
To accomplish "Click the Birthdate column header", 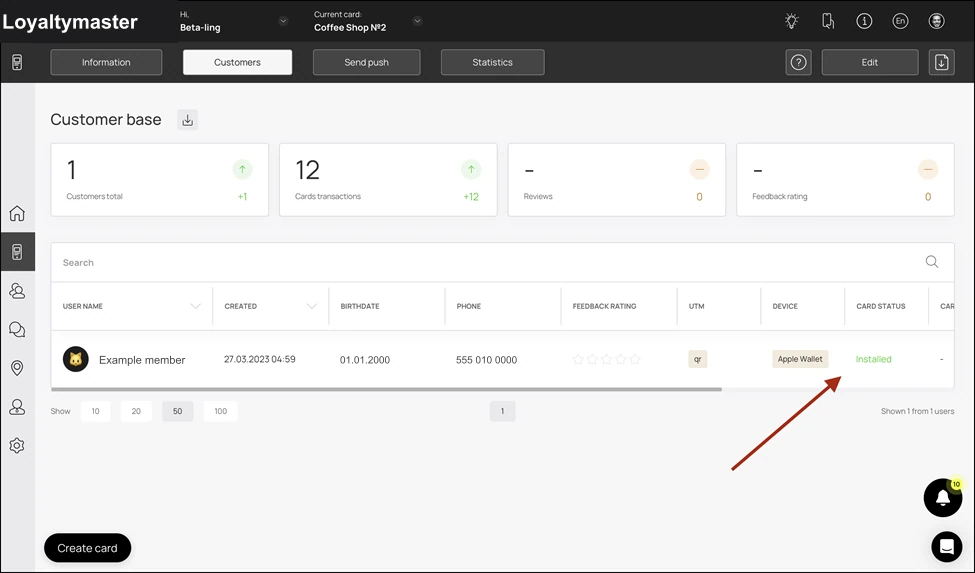I will click(x=360, y=306).
